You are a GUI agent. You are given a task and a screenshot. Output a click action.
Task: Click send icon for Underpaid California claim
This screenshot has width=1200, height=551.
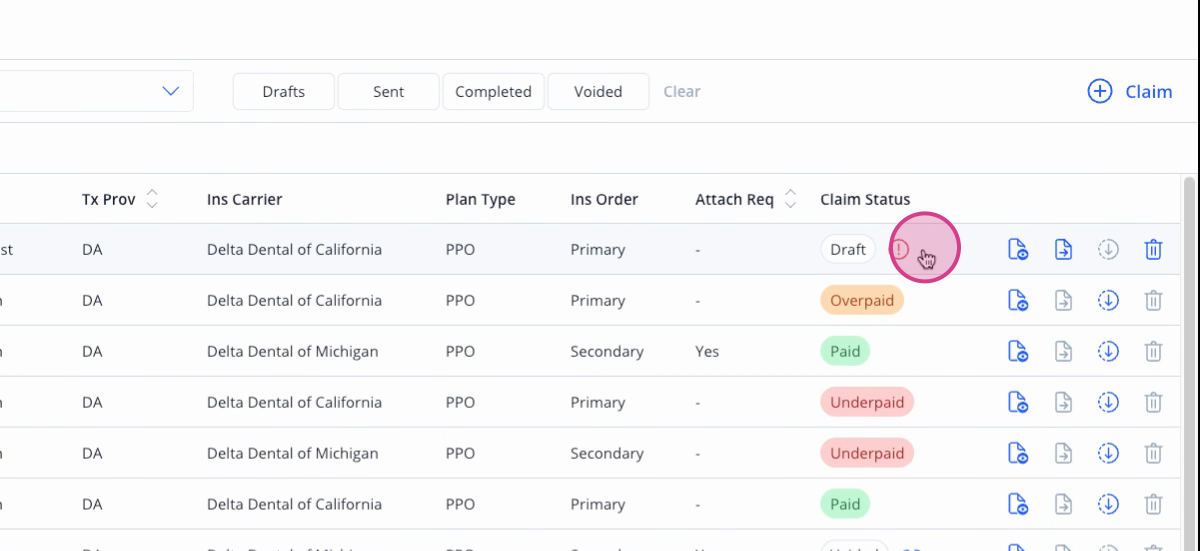1063,402
